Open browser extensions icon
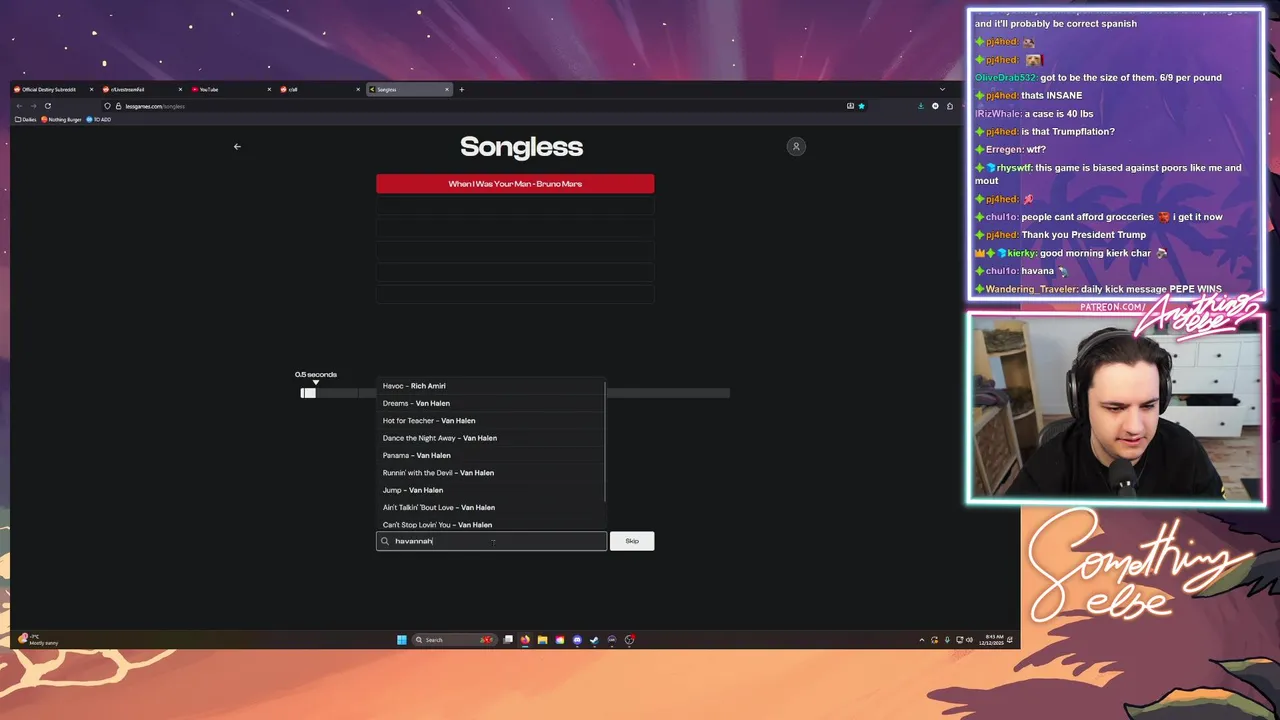The width and height of the screenshot is (1280, 720). click(950, 106)
